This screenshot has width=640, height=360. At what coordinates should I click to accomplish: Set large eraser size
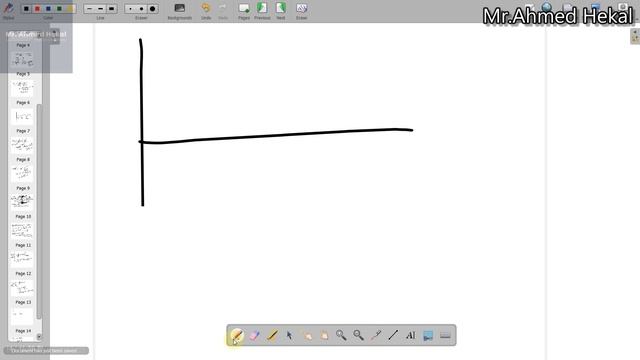point(152,9)
